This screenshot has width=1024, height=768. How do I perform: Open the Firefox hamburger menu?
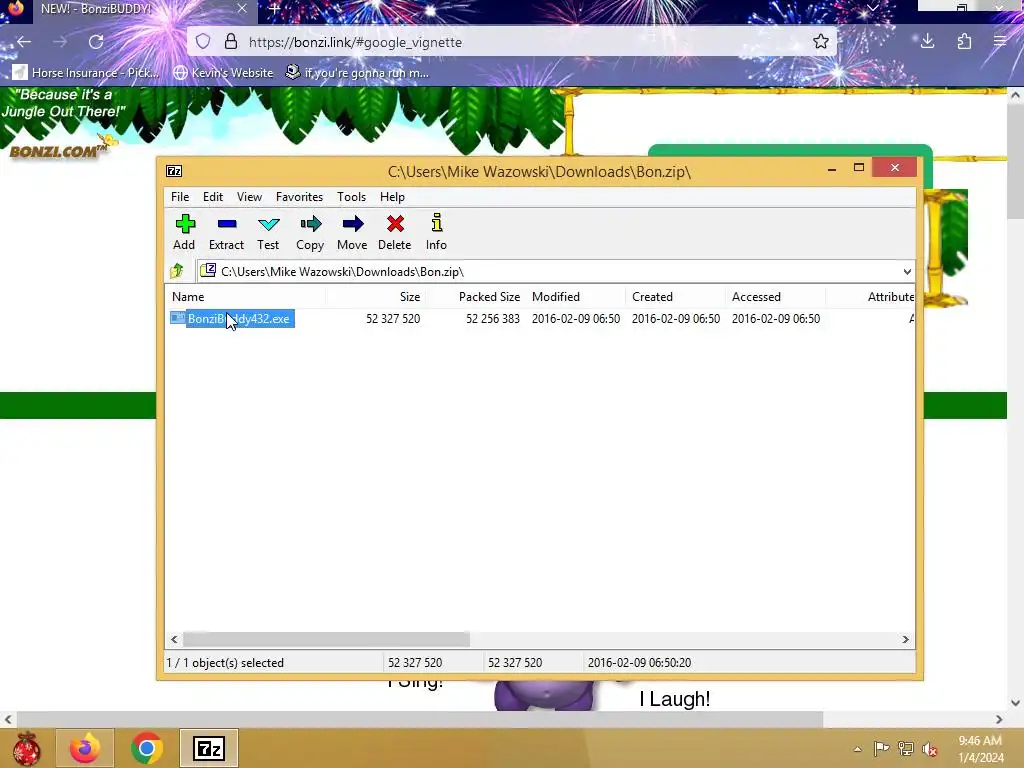pyautogui.click(x=1000, y=42)
